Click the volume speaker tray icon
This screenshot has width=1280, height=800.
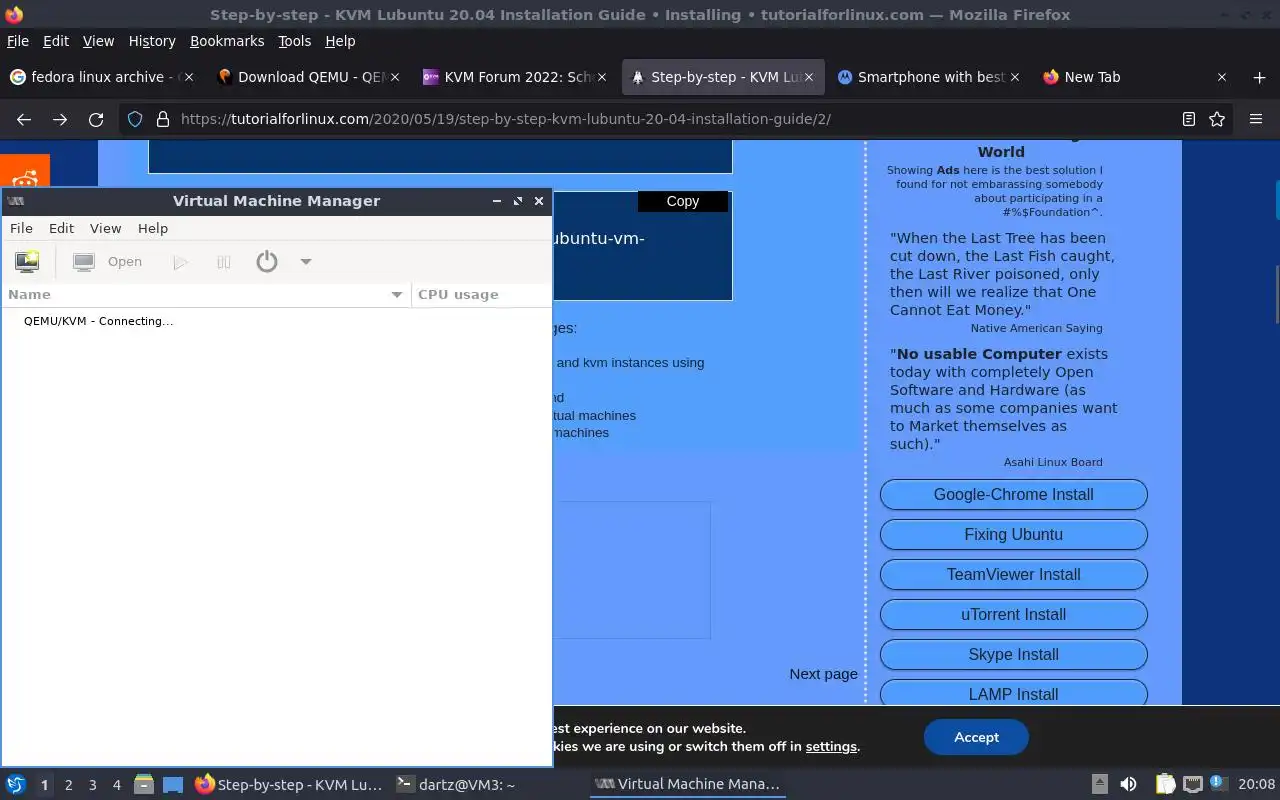coord(1129,785)
